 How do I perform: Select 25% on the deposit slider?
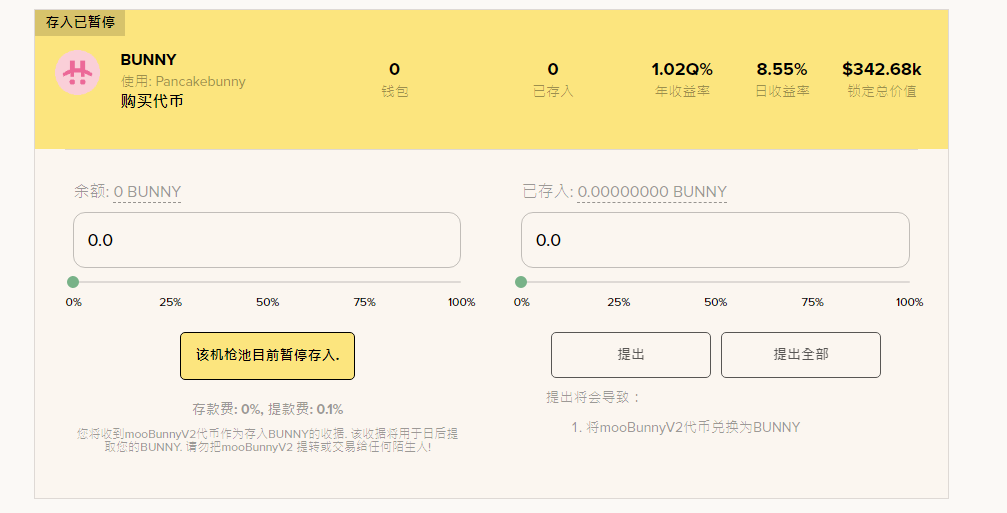pyautogui.click(x=170, y=302)
